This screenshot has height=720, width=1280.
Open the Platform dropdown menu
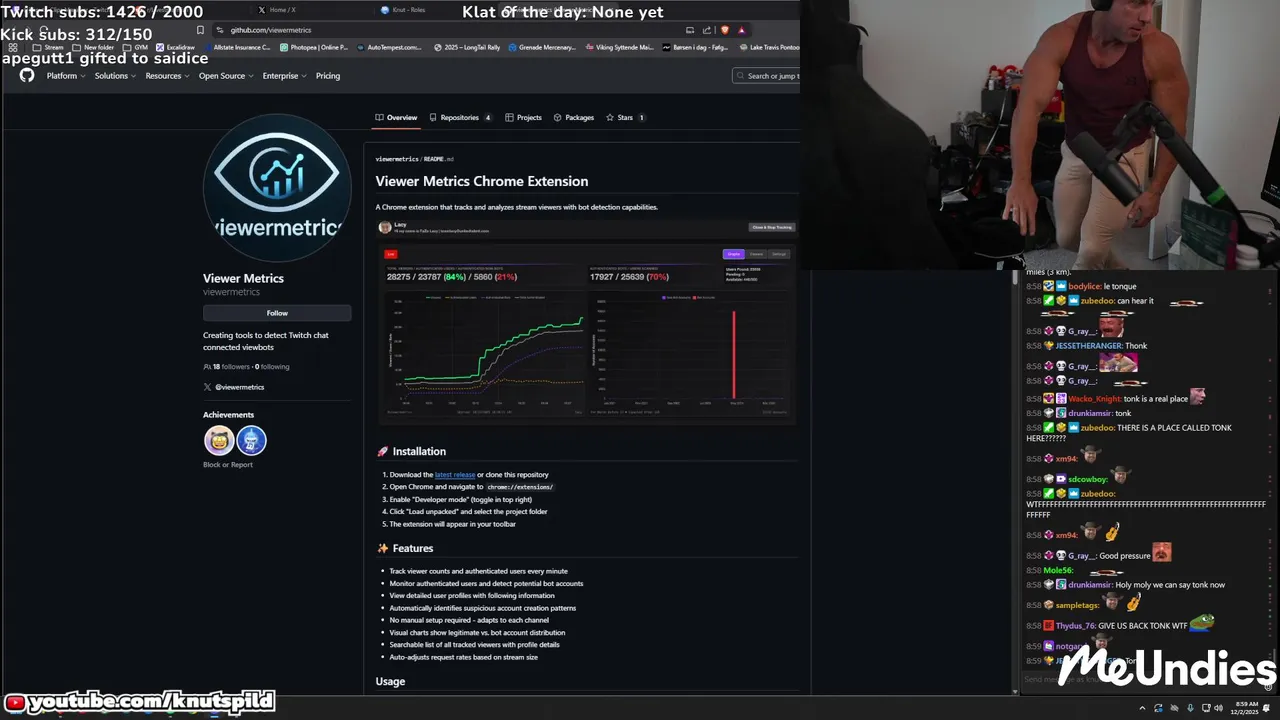click(64, 76)
